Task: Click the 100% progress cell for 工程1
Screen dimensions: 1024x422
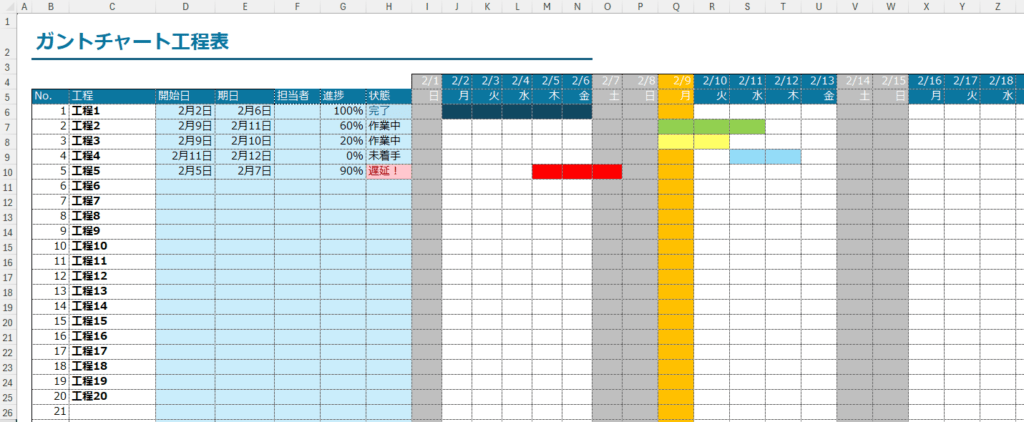Action: pyautogui.click(x=342, y=112)
